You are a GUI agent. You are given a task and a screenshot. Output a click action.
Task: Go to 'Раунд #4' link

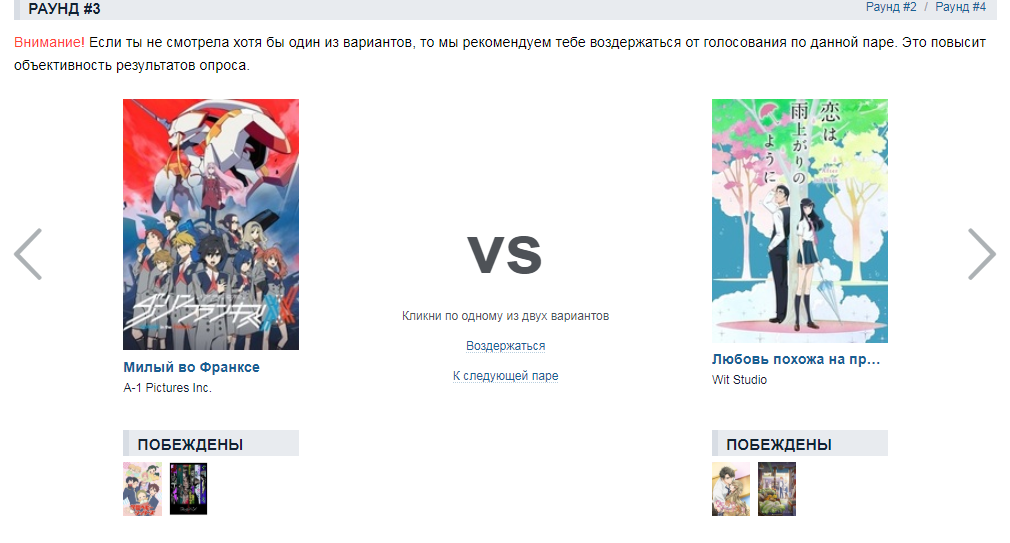[960, 7]
